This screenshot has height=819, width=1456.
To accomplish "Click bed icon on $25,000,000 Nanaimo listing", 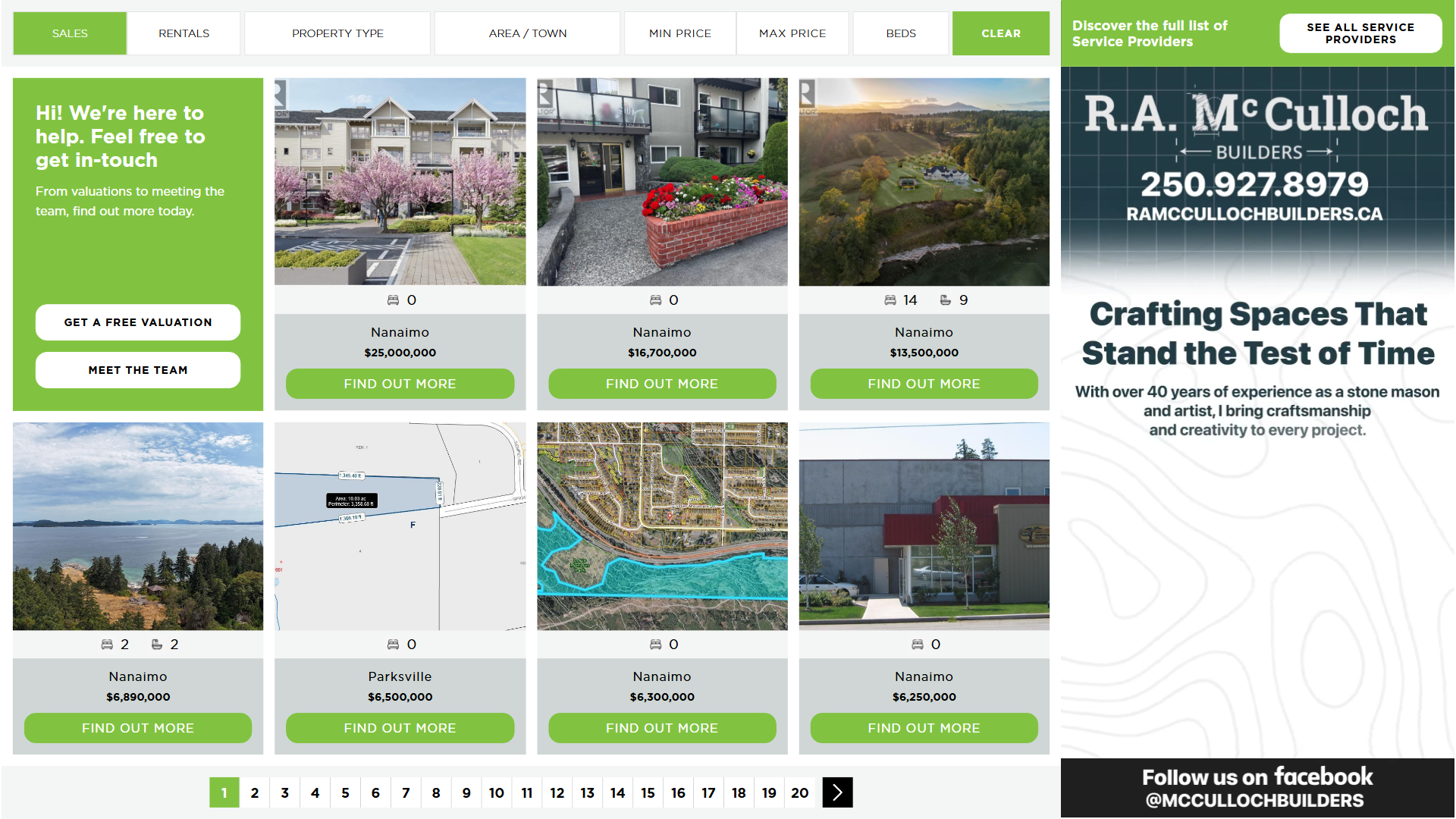I will 393,300.
